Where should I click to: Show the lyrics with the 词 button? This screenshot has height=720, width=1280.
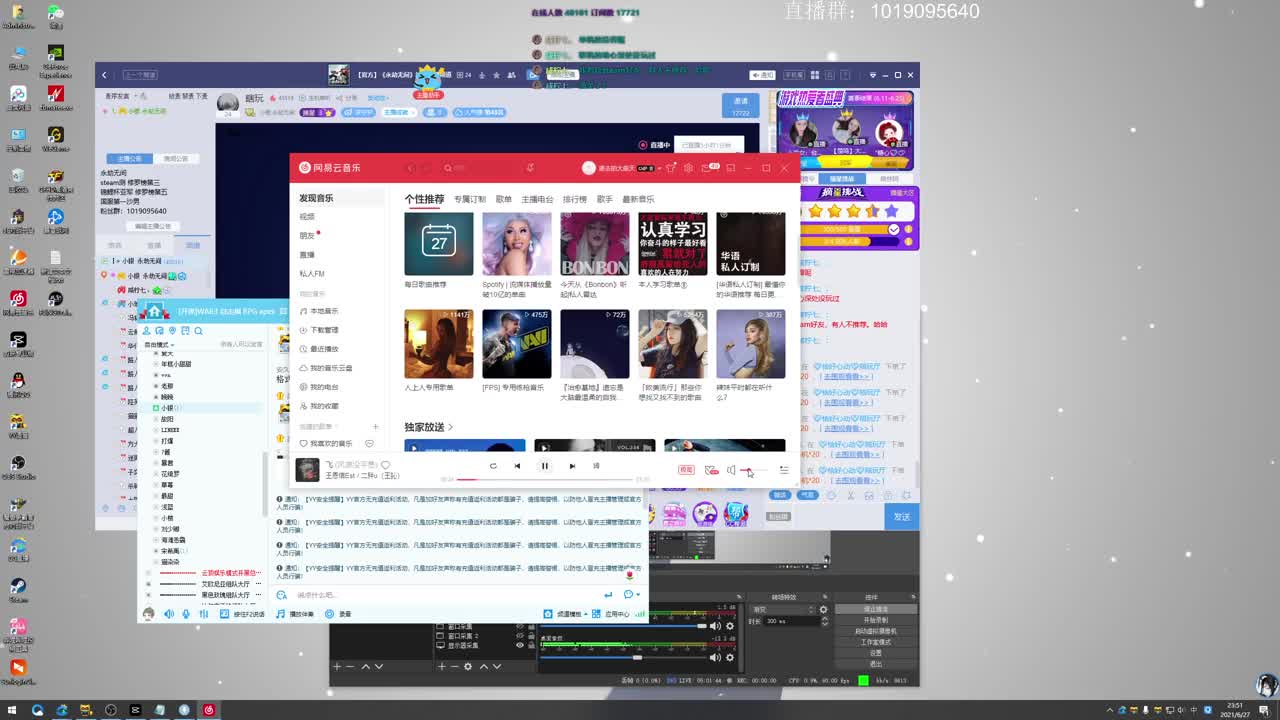596,466
